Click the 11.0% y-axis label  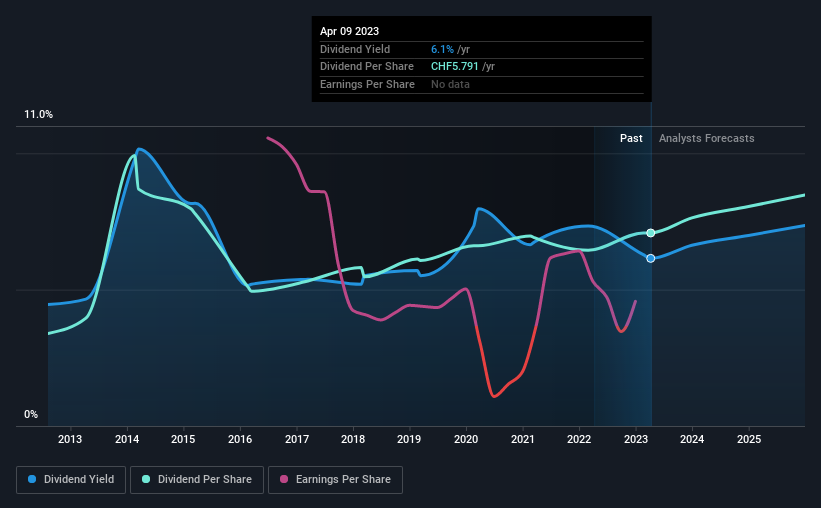coord(38,115)
